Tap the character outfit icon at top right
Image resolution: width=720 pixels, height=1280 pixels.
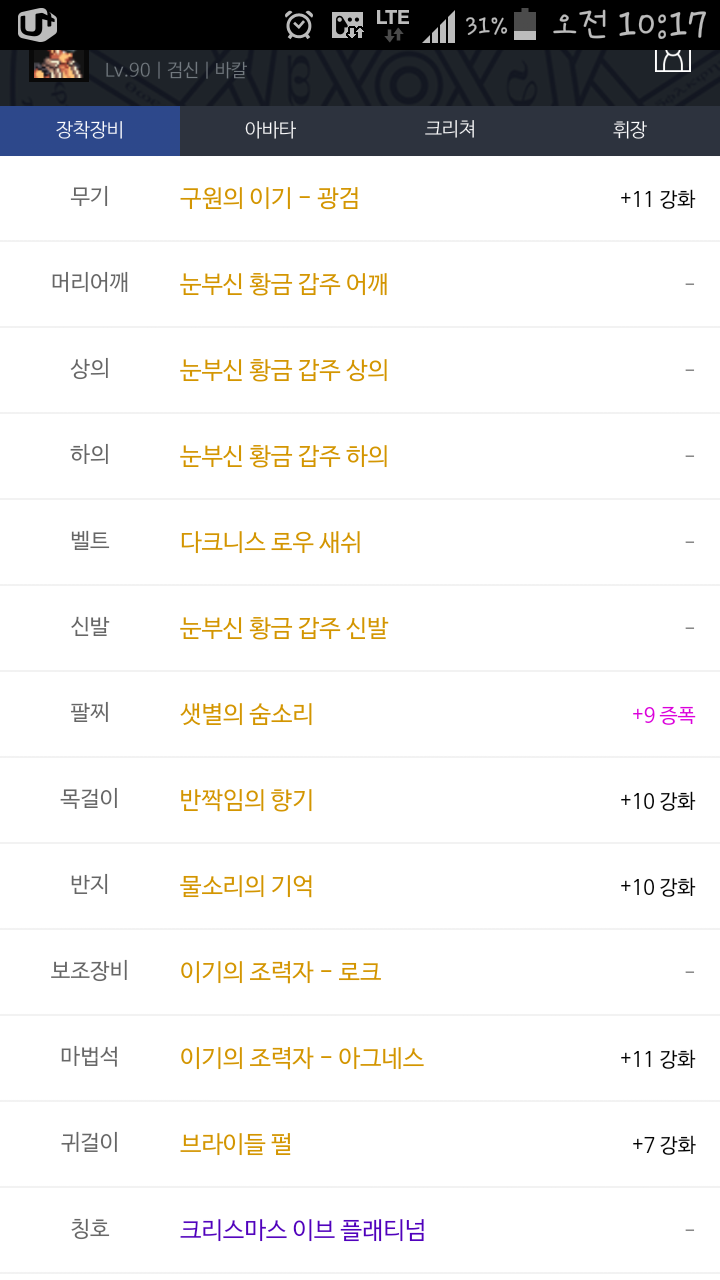pyautogui.click(x=673, y=58)
